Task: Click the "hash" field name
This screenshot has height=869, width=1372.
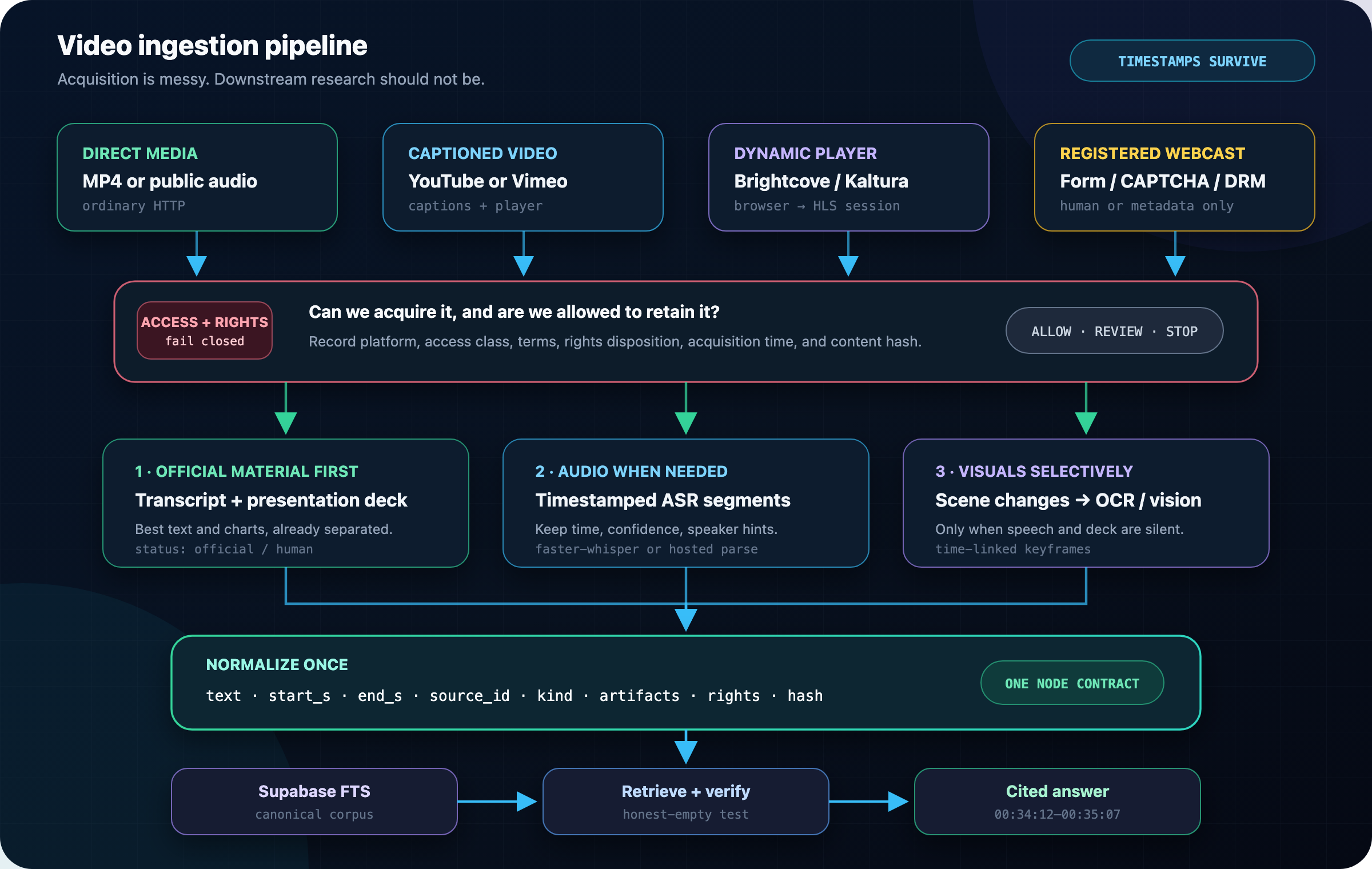Action: pyautogui.click(x=805, y=696)
